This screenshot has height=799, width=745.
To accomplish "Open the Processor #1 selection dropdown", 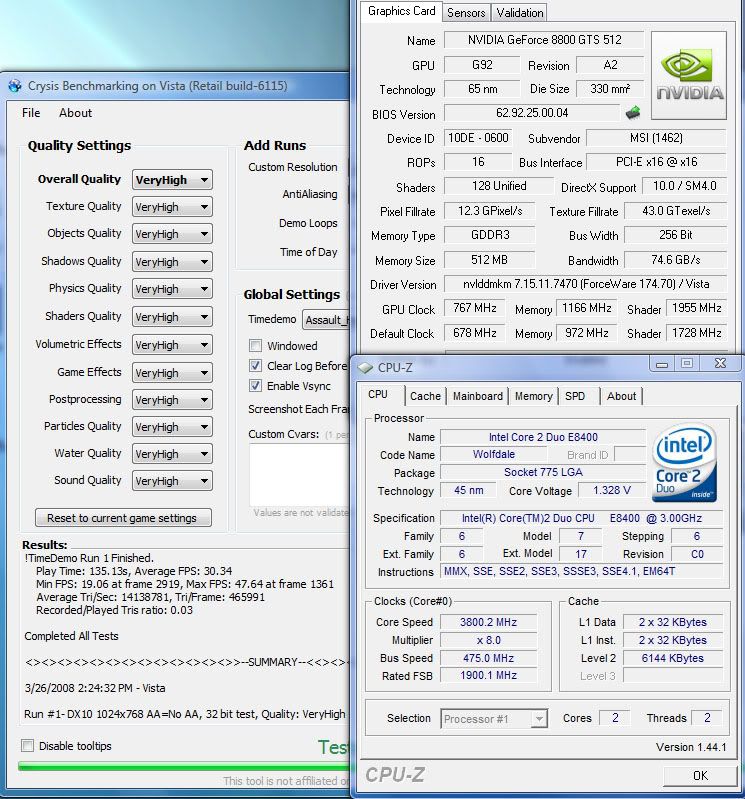I will (494, 719).
